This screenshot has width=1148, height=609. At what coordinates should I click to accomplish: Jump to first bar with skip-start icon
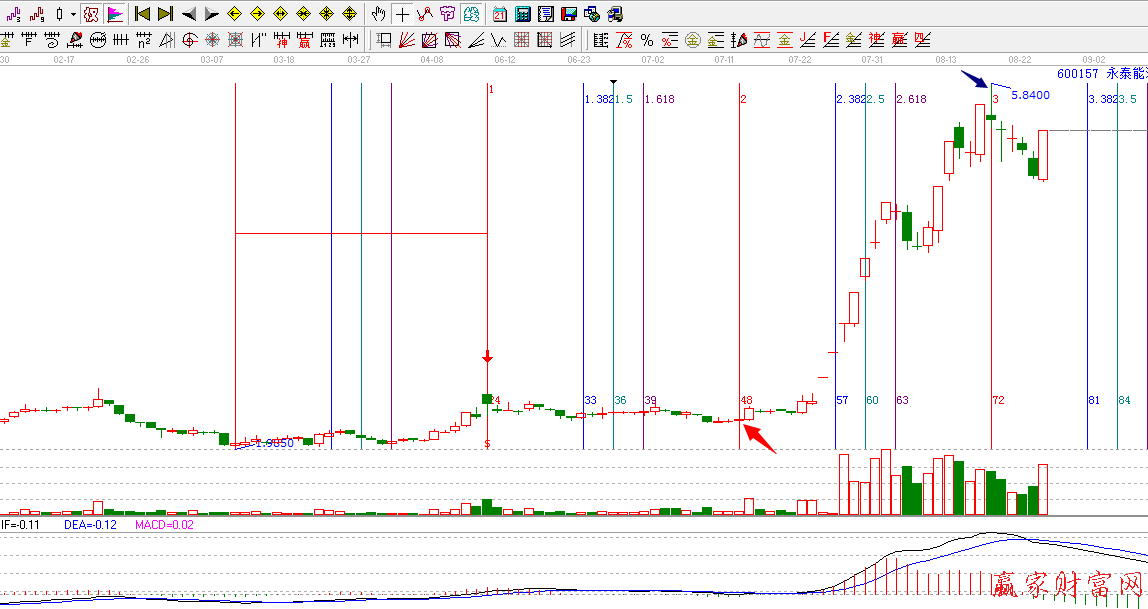[142, 14]
